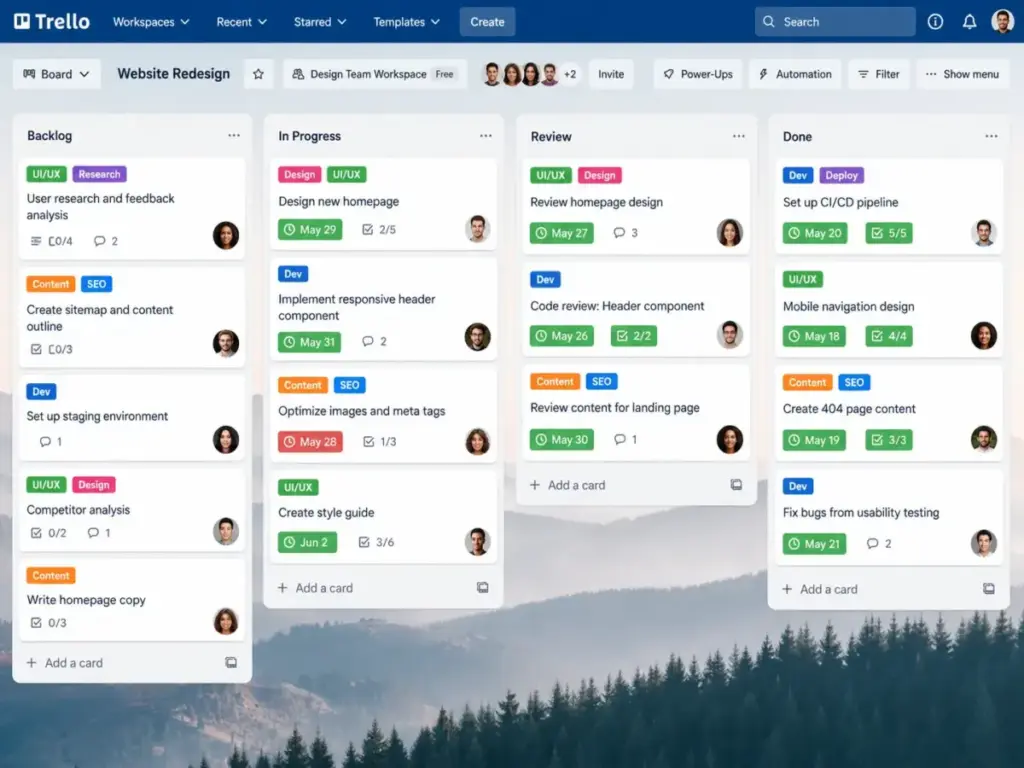1024x768 pixels.
Task: Click the Create button
Action: [487, 22]
